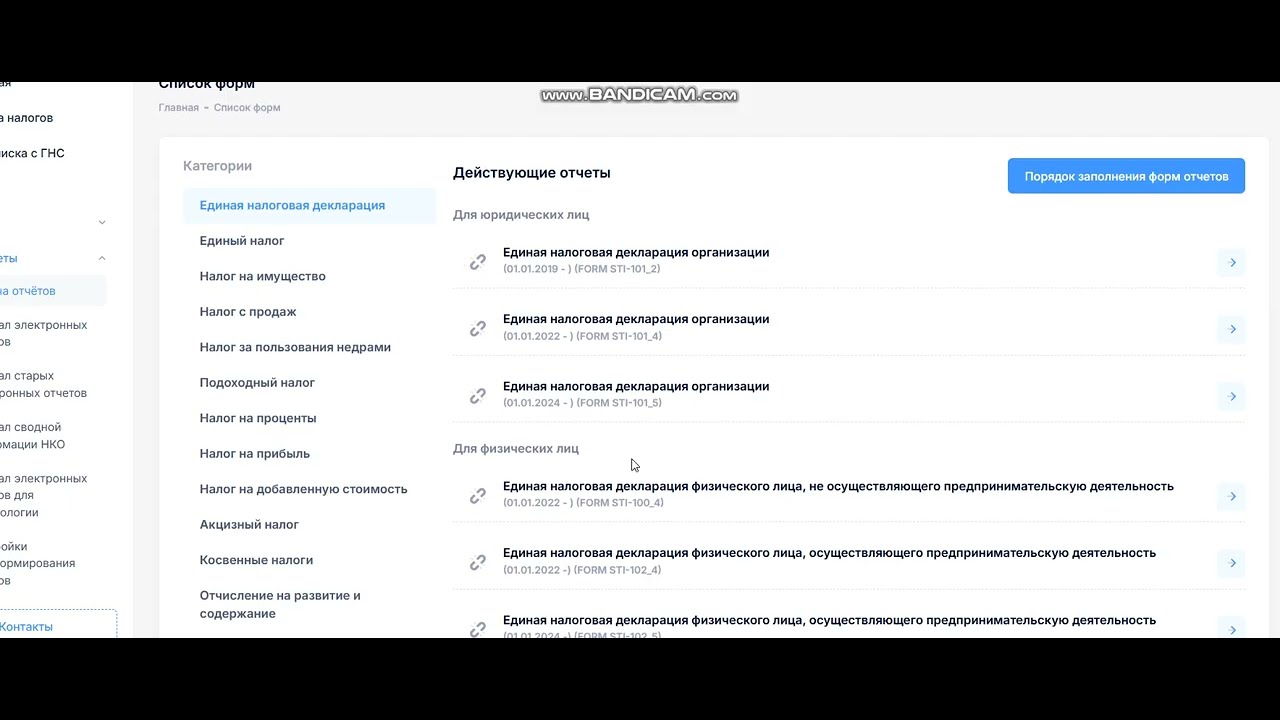Screen dimensions: 1280x720
Task: Click link icon beside FORM STI-101_5
Action: [x=478, y=396]
